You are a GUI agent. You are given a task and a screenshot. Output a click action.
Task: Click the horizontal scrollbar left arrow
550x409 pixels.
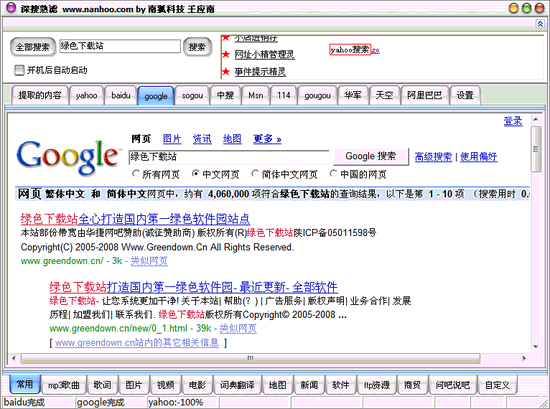(x=14, y=358)
